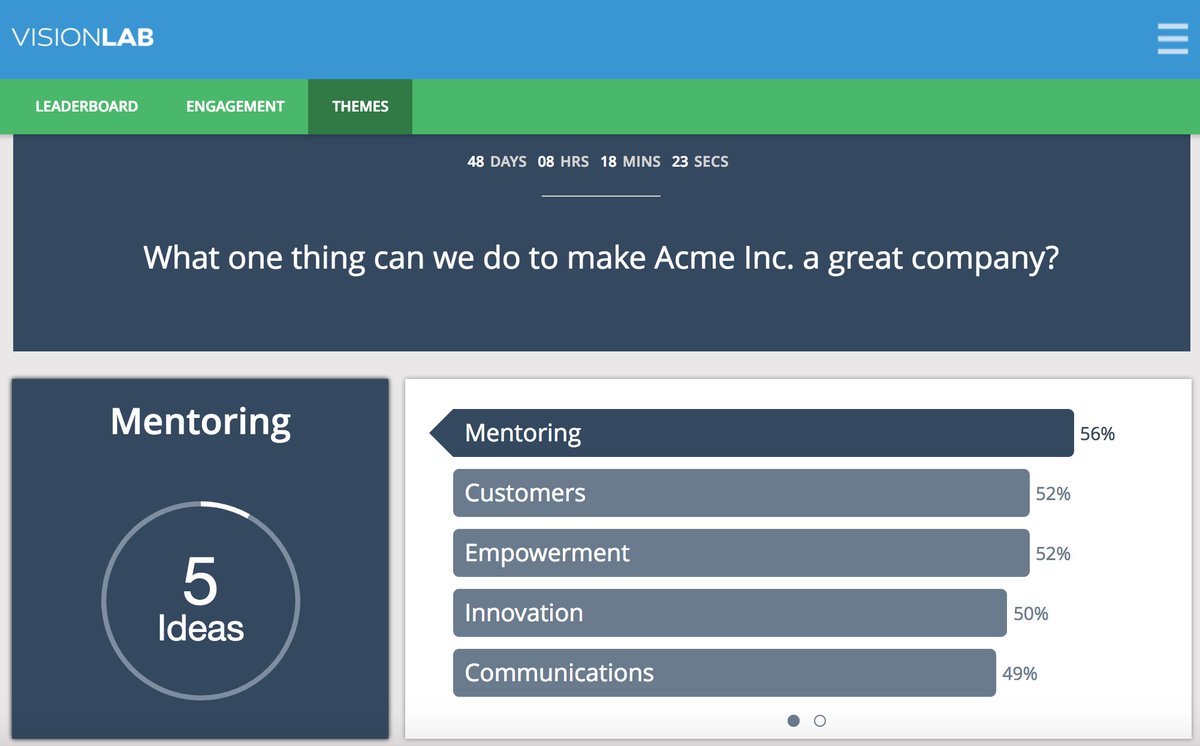1200x746 pixels.
Task: Select the Innovation theme bar
Action: [730, 613]
